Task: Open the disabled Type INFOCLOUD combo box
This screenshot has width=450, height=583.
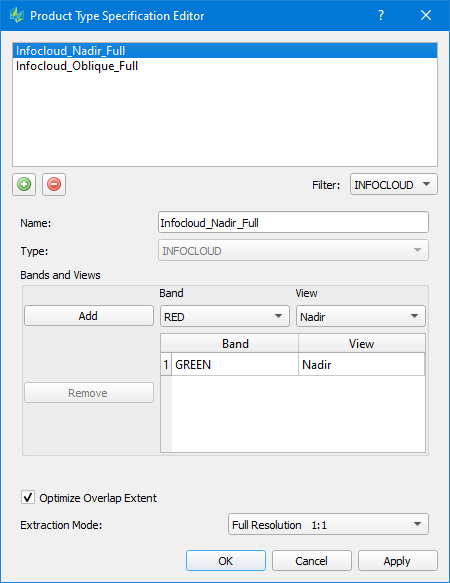Action: coord(293,251)
